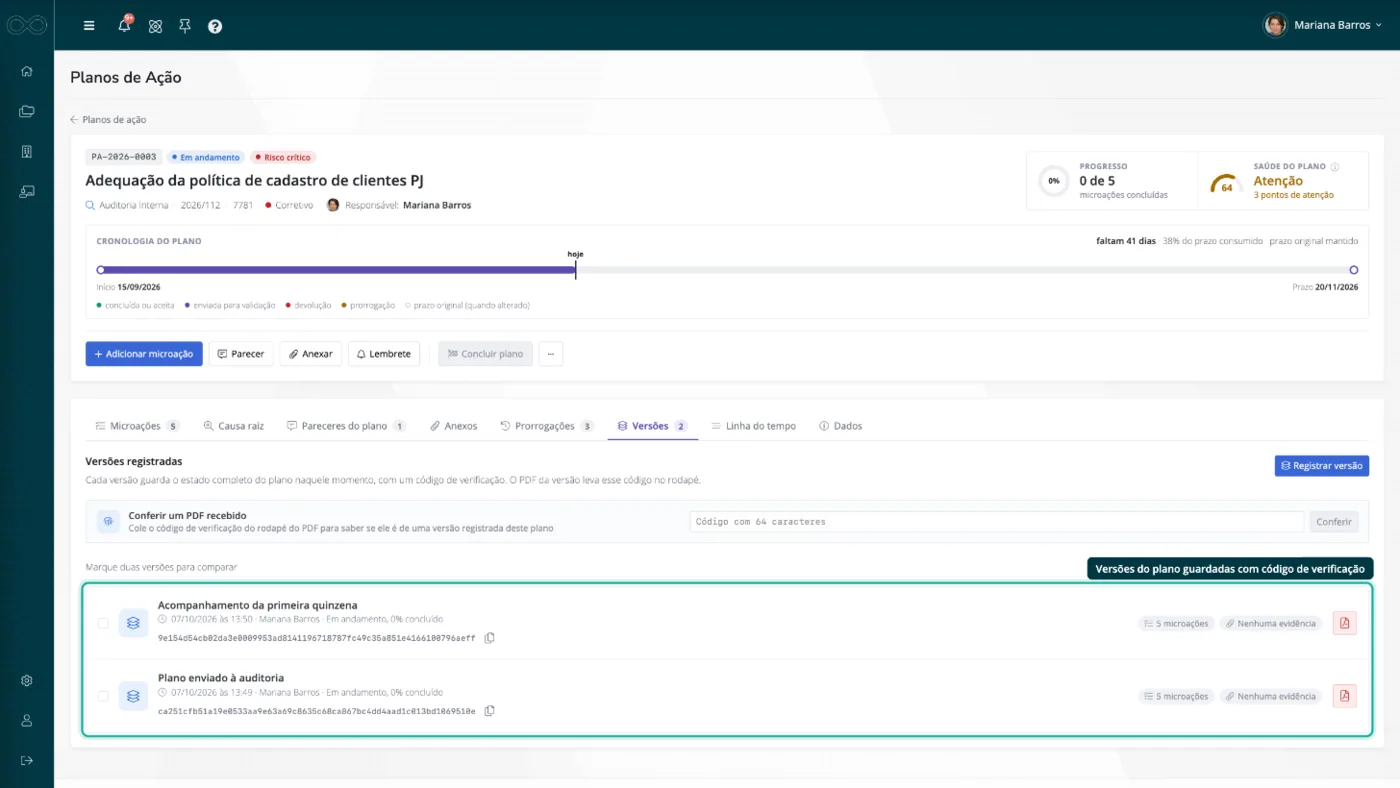
Task: Open Mariana Barros user dropdown
Action: 1322,26
